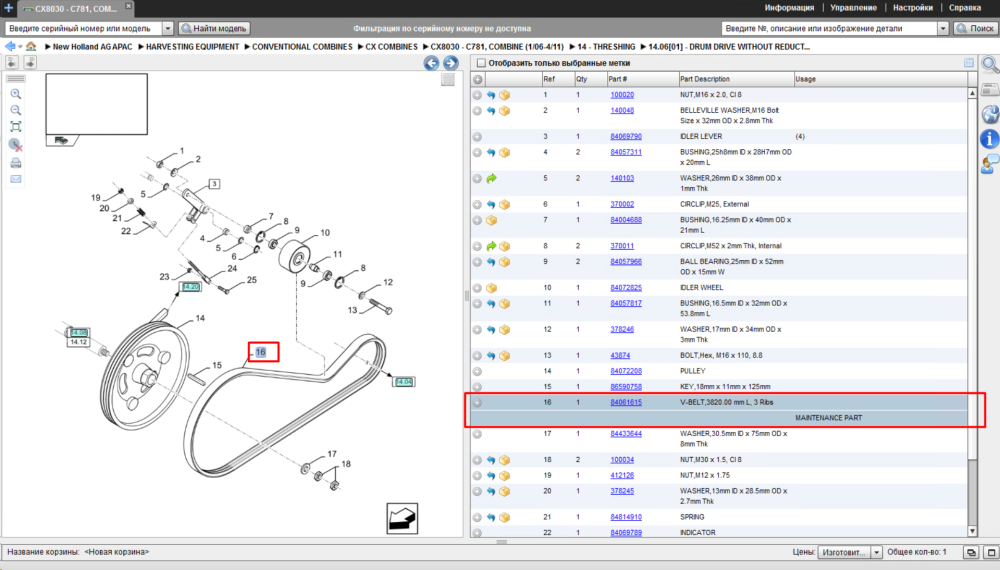Image resolution: width=1000 pixels, height=570 pixels.
Task: Open part search field dropdown arrow
Action: click(943, 28)
